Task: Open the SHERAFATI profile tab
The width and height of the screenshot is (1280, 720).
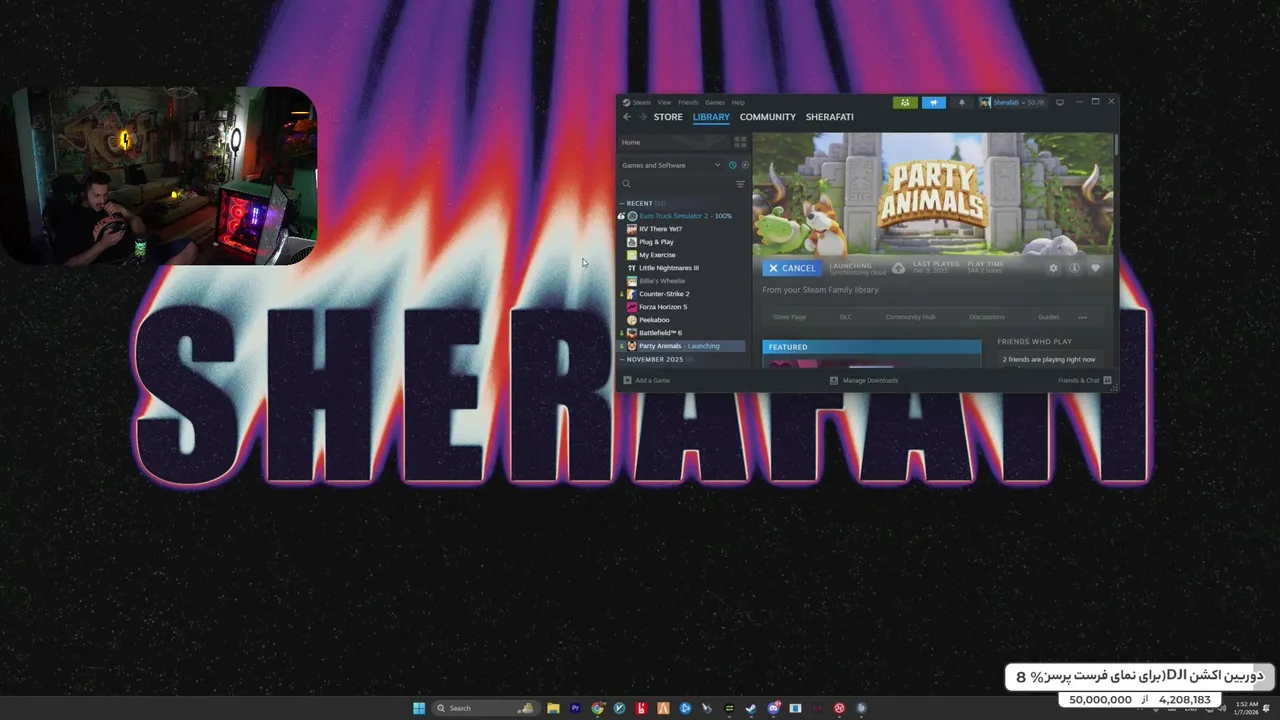Action: click(829, 117)
